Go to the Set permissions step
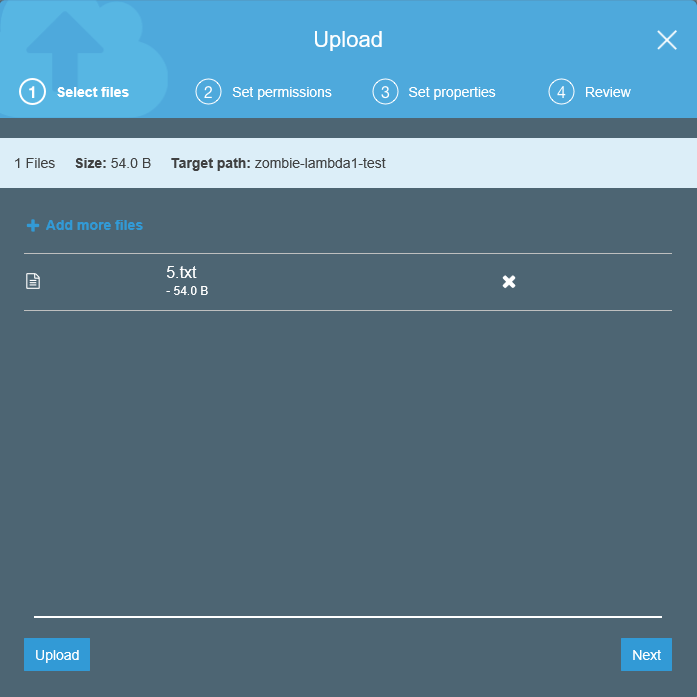This screenshot has width=697, height=697. click(281, 92)
